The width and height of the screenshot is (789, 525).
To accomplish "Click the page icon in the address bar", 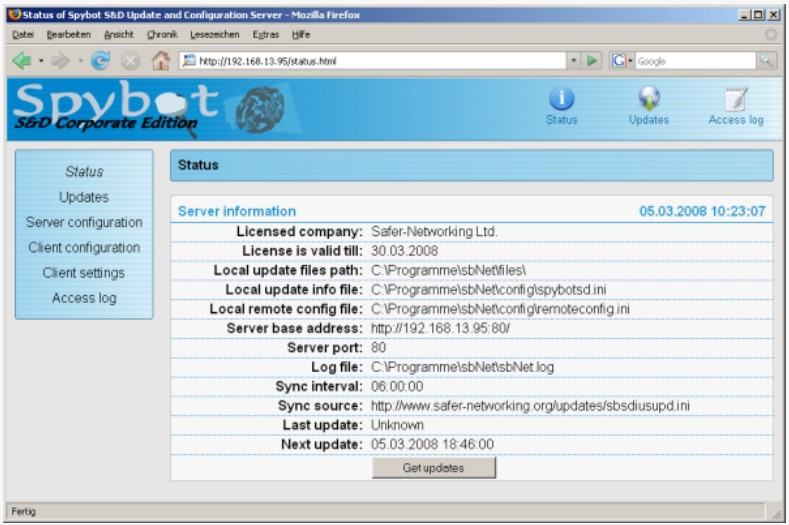I will click(x=189, y=61).
